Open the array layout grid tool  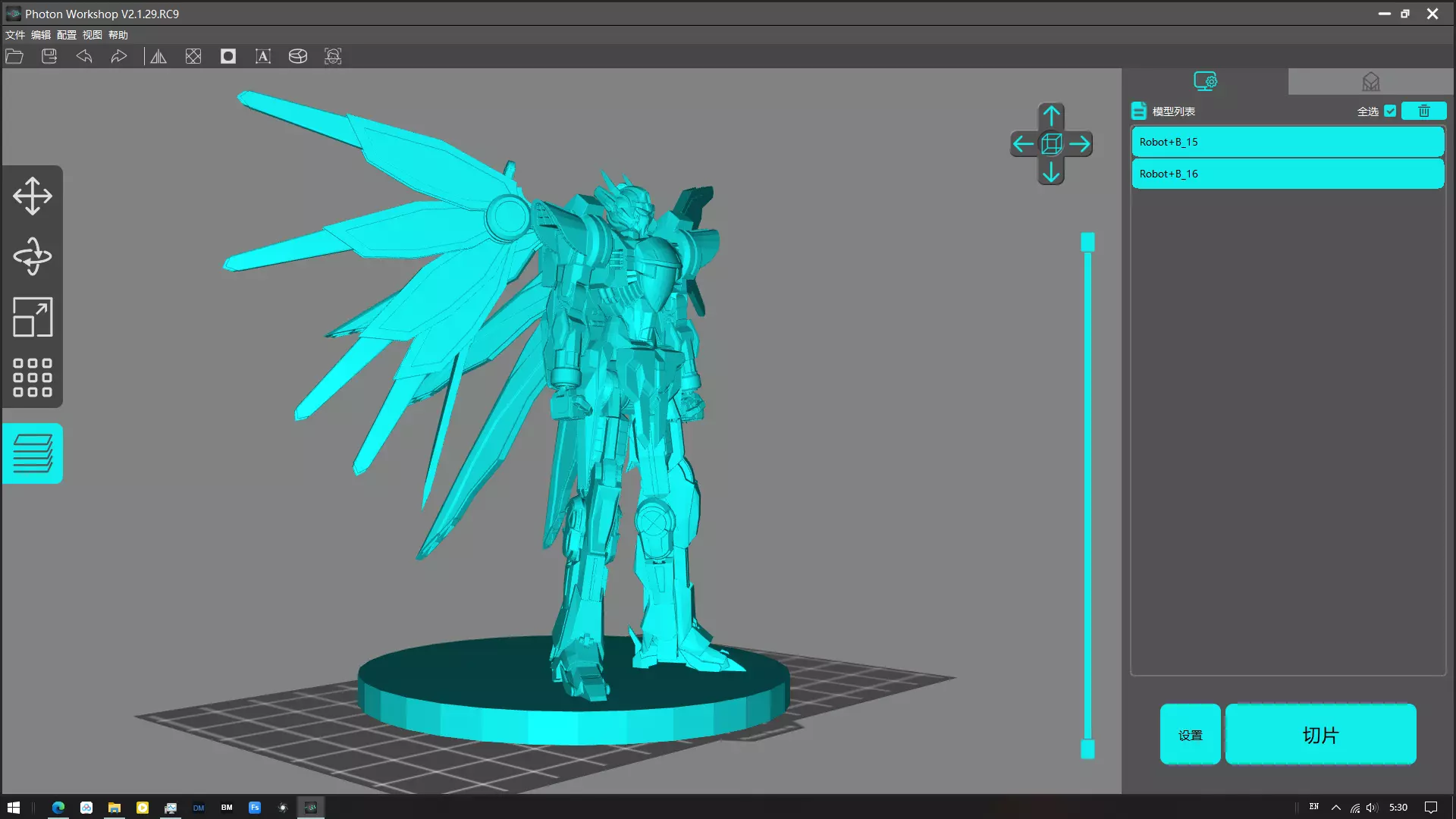[x=32, y=378]
